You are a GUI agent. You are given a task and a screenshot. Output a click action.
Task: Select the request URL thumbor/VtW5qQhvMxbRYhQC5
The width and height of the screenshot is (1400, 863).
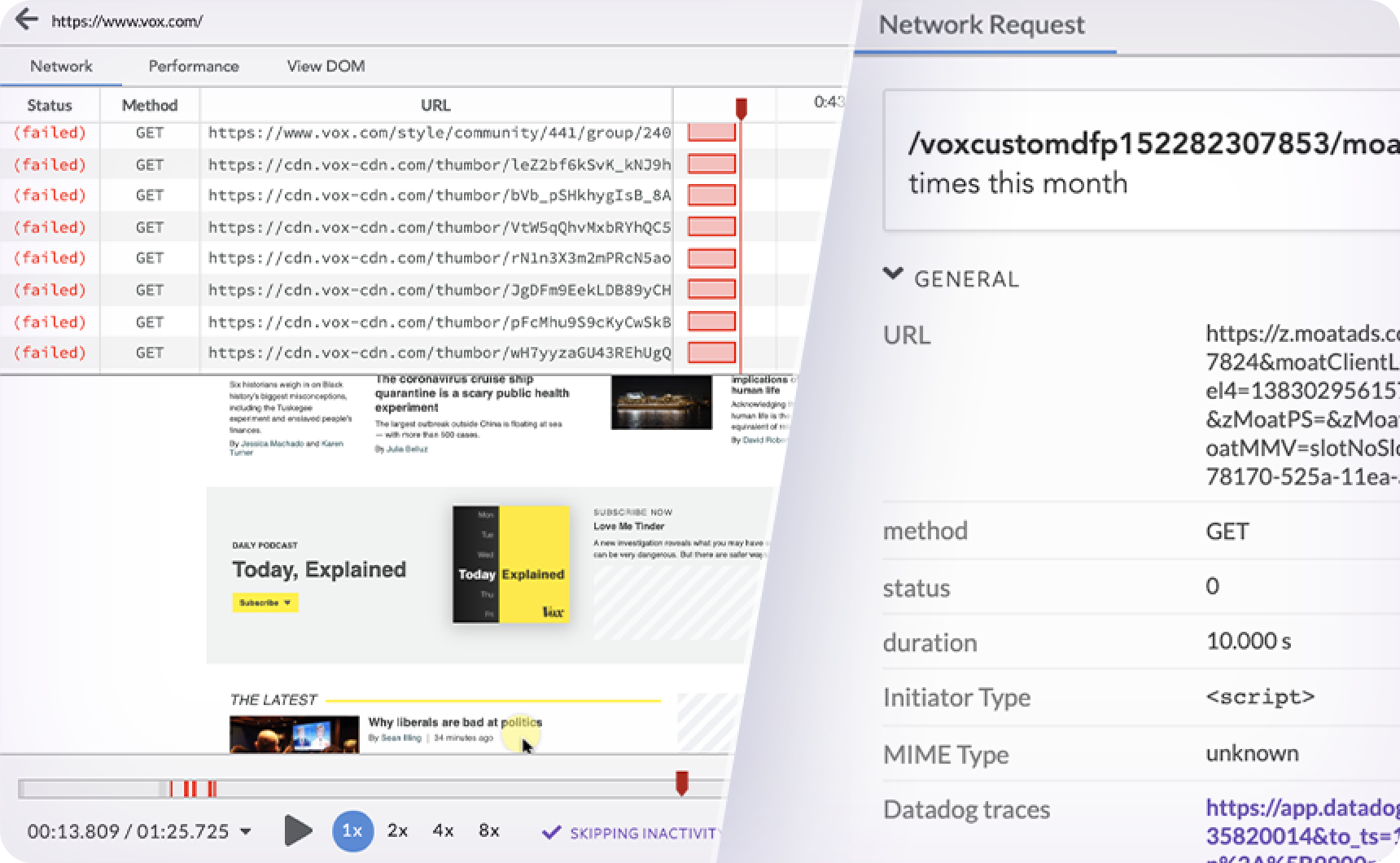[x=440, y=227]
